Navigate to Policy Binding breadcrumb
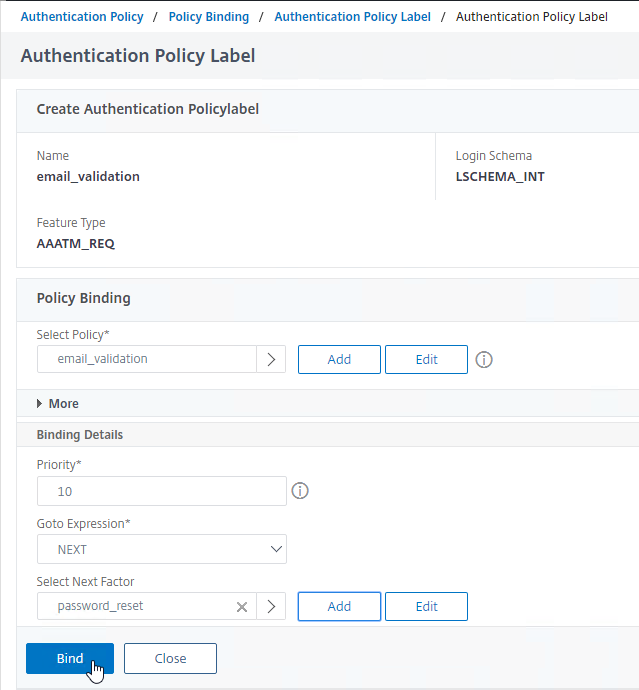Image resolution: width=639 pixels, height=690 pixels. pyautogui.click(x=209, y=17)
